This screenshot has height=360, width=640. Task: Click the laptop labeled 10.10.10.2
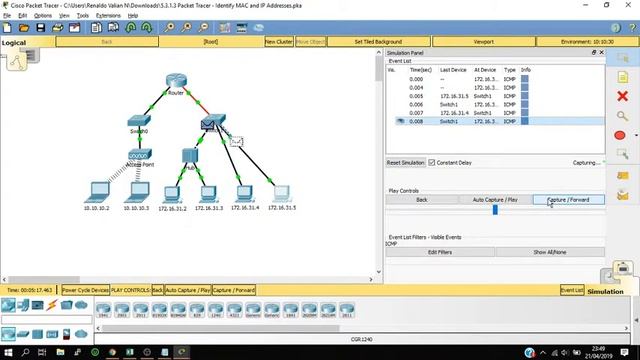tap(98, 192)
